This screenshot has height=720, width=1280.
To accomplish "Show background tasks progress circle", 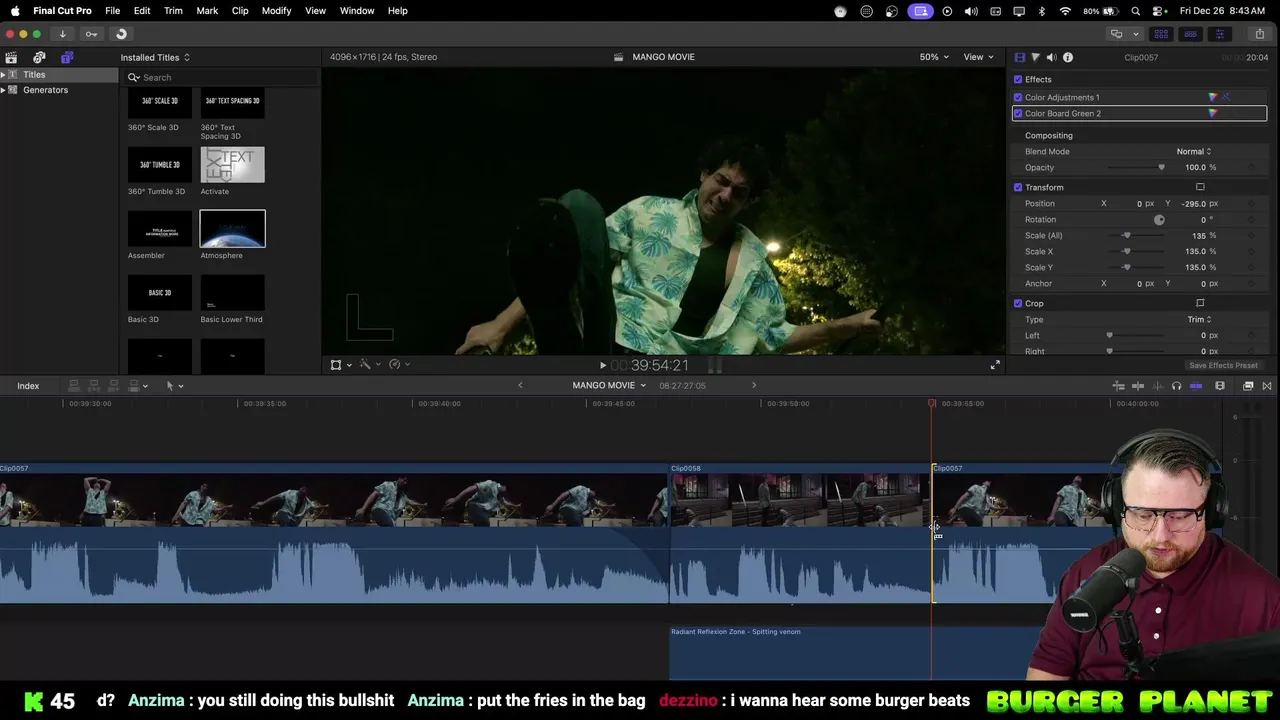I will [x=121, y=34].
